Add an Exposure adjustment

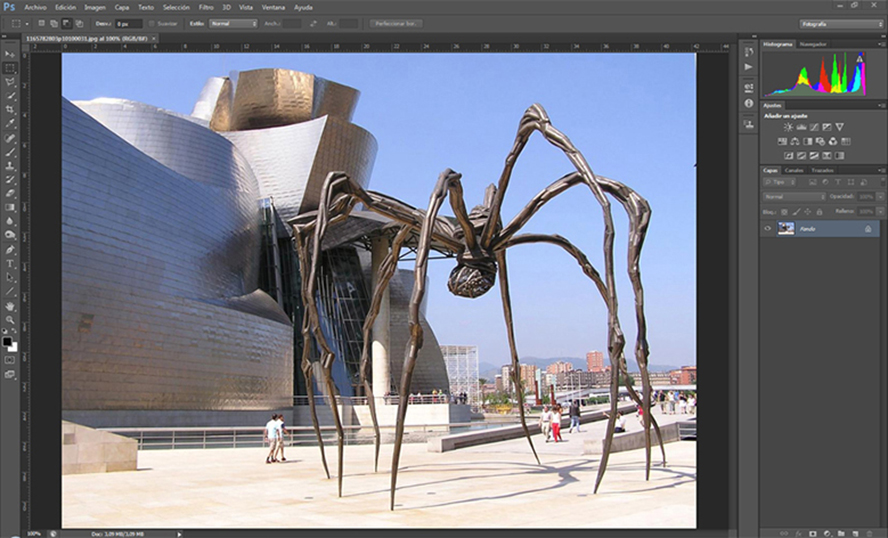point(827,127)
